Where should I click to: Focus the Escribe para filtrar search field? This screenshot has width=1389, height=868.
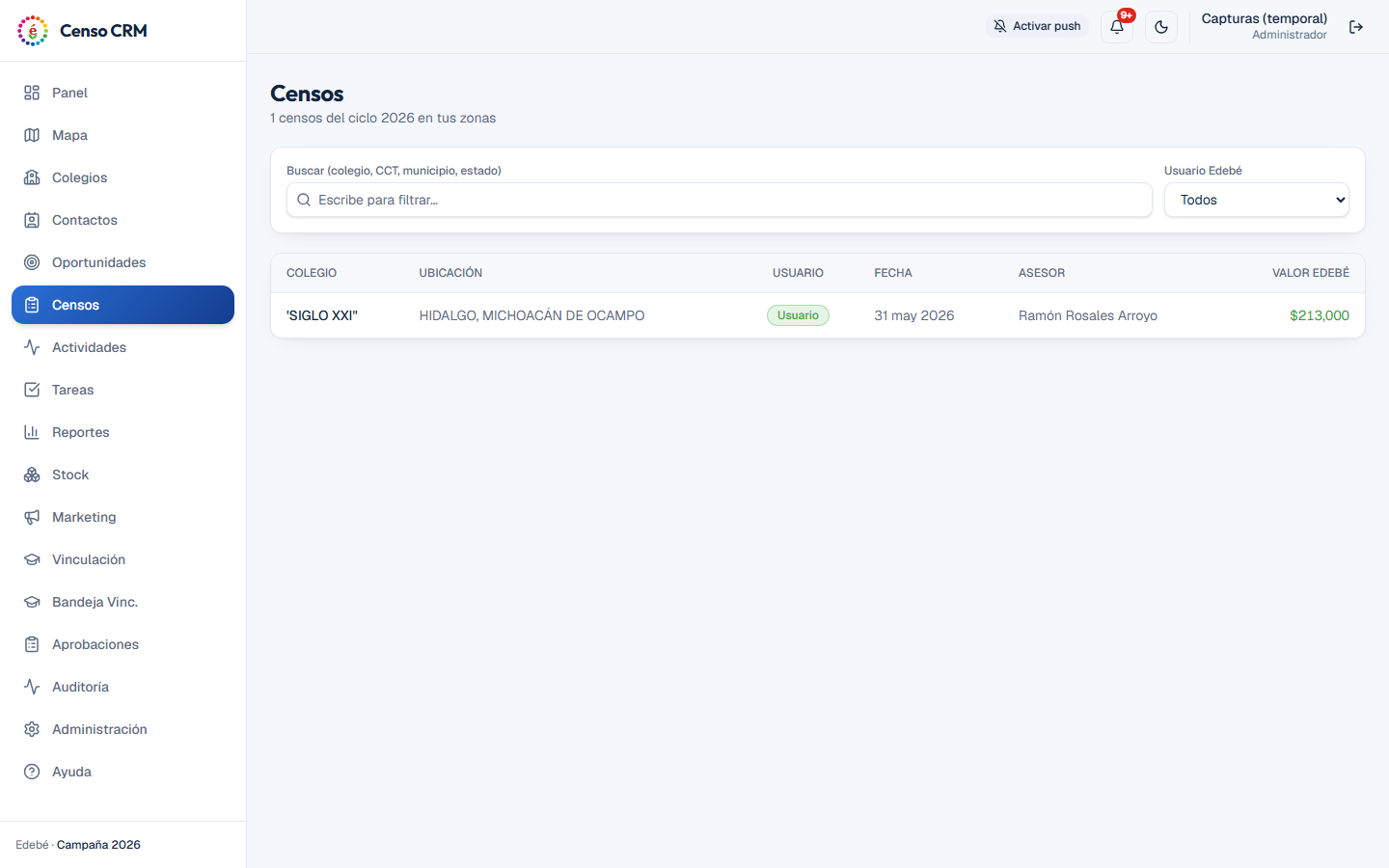coord(720,200)
